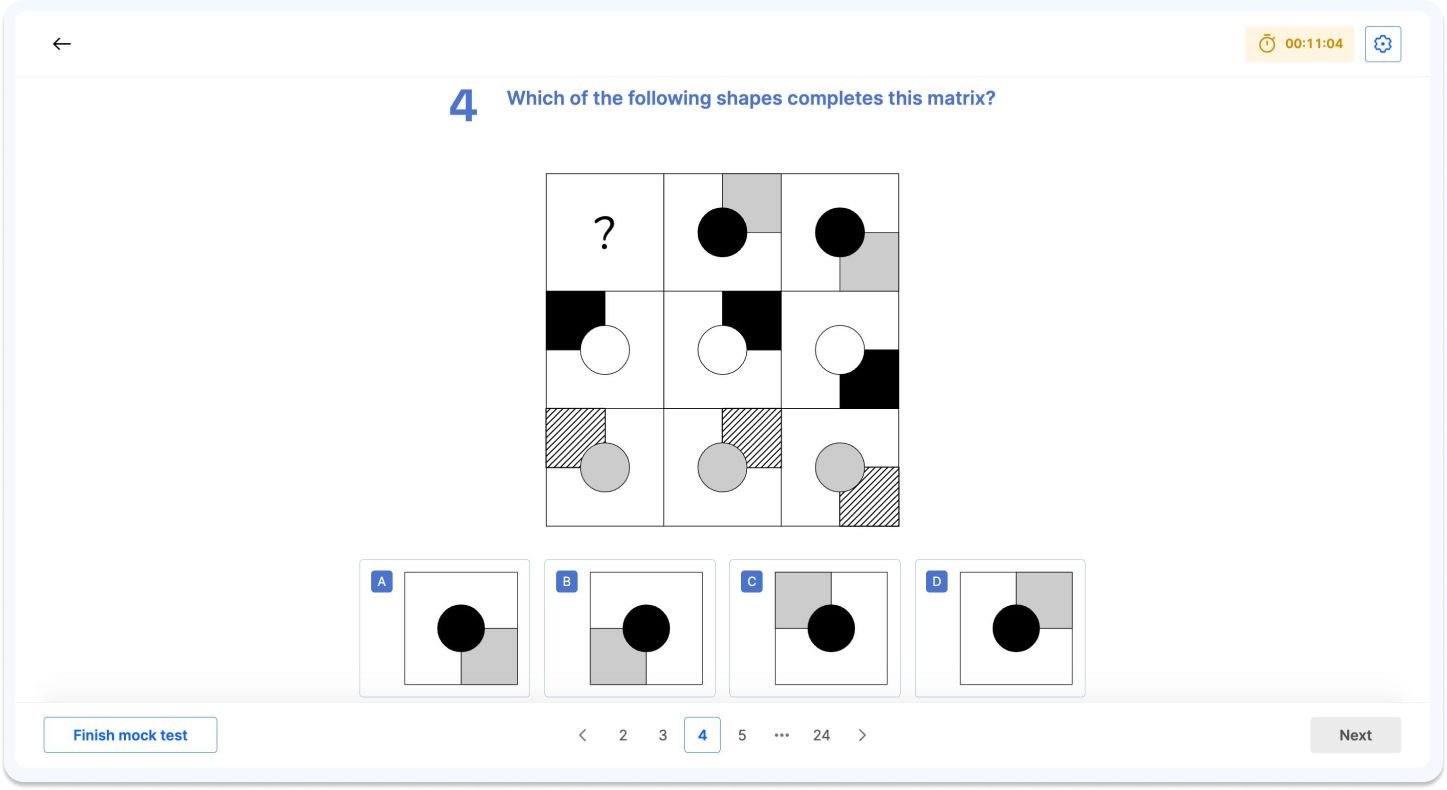Click the matrix cell containing the question mark

coord(604,231)
